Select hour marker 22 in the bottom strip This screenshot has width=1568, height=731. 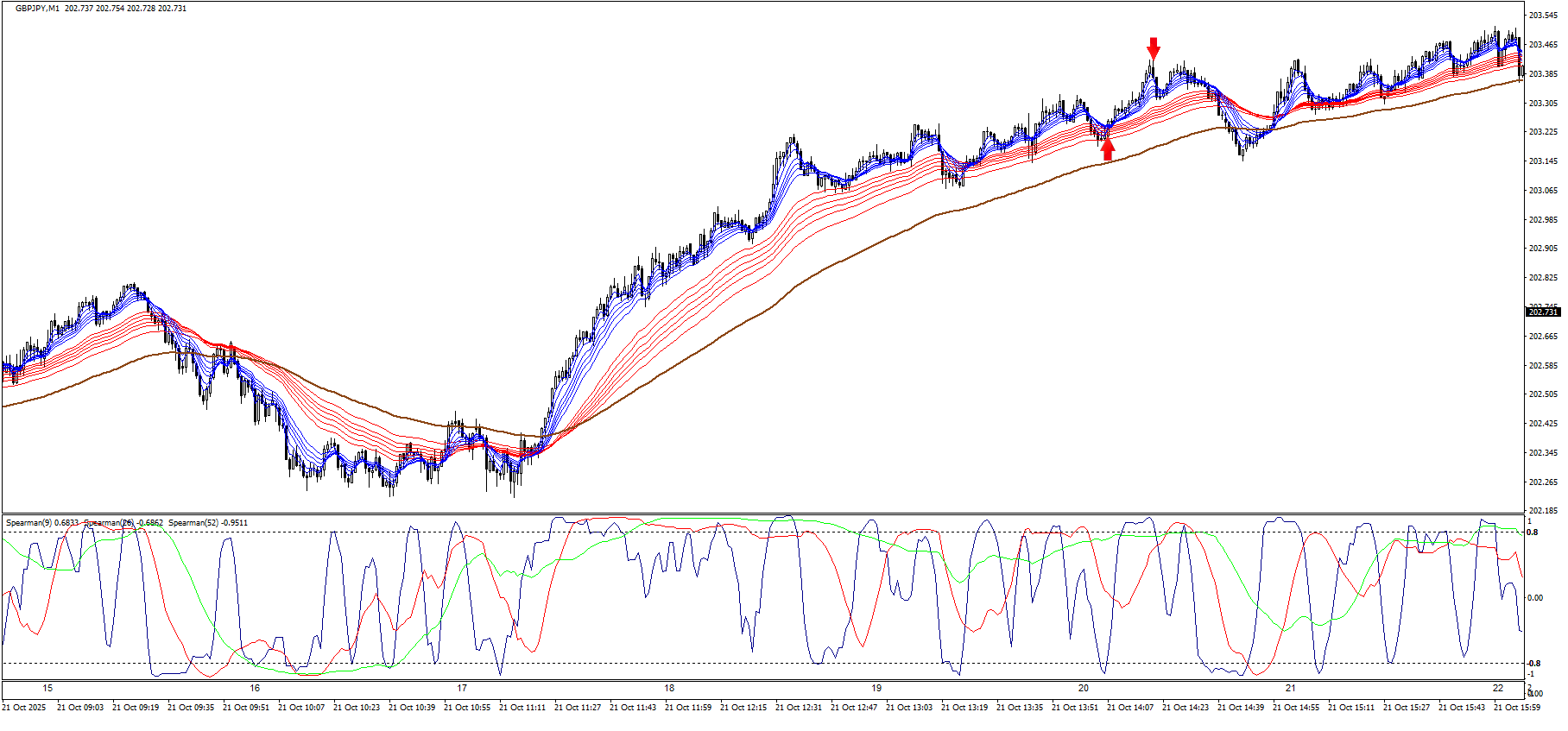(1498, 689)
